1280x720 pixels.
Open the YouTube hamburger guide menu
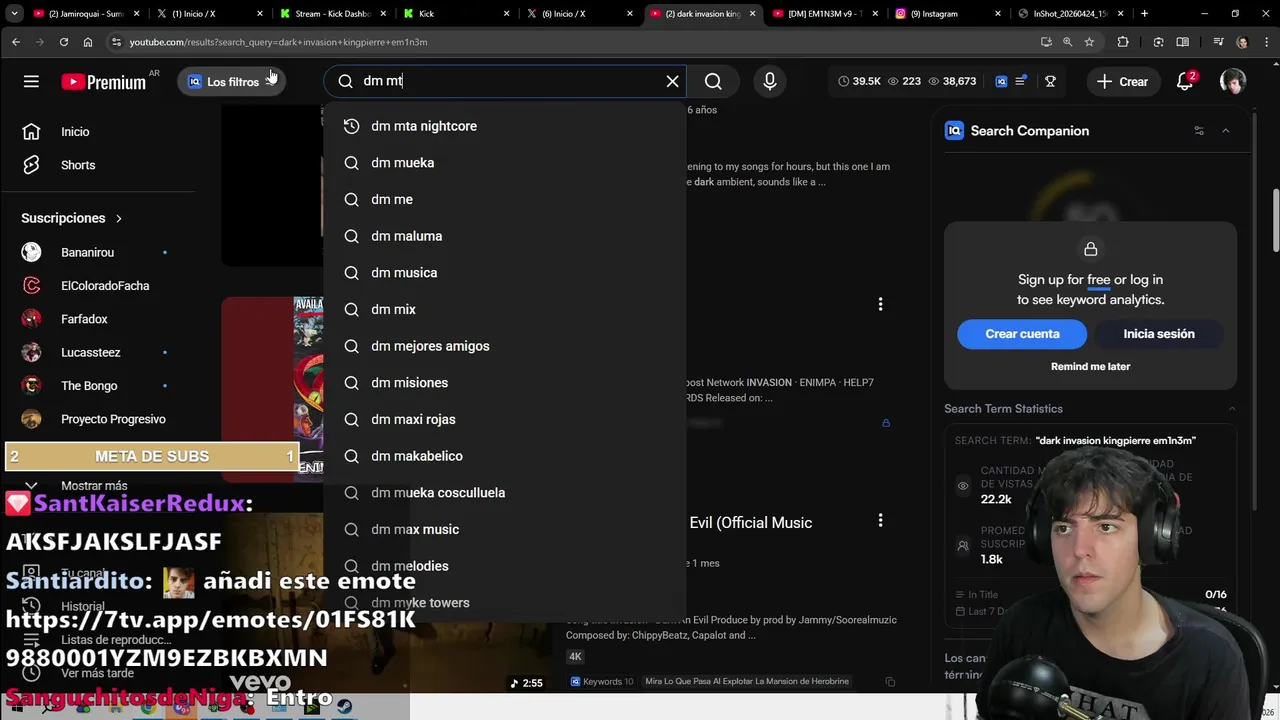point(31,82)
